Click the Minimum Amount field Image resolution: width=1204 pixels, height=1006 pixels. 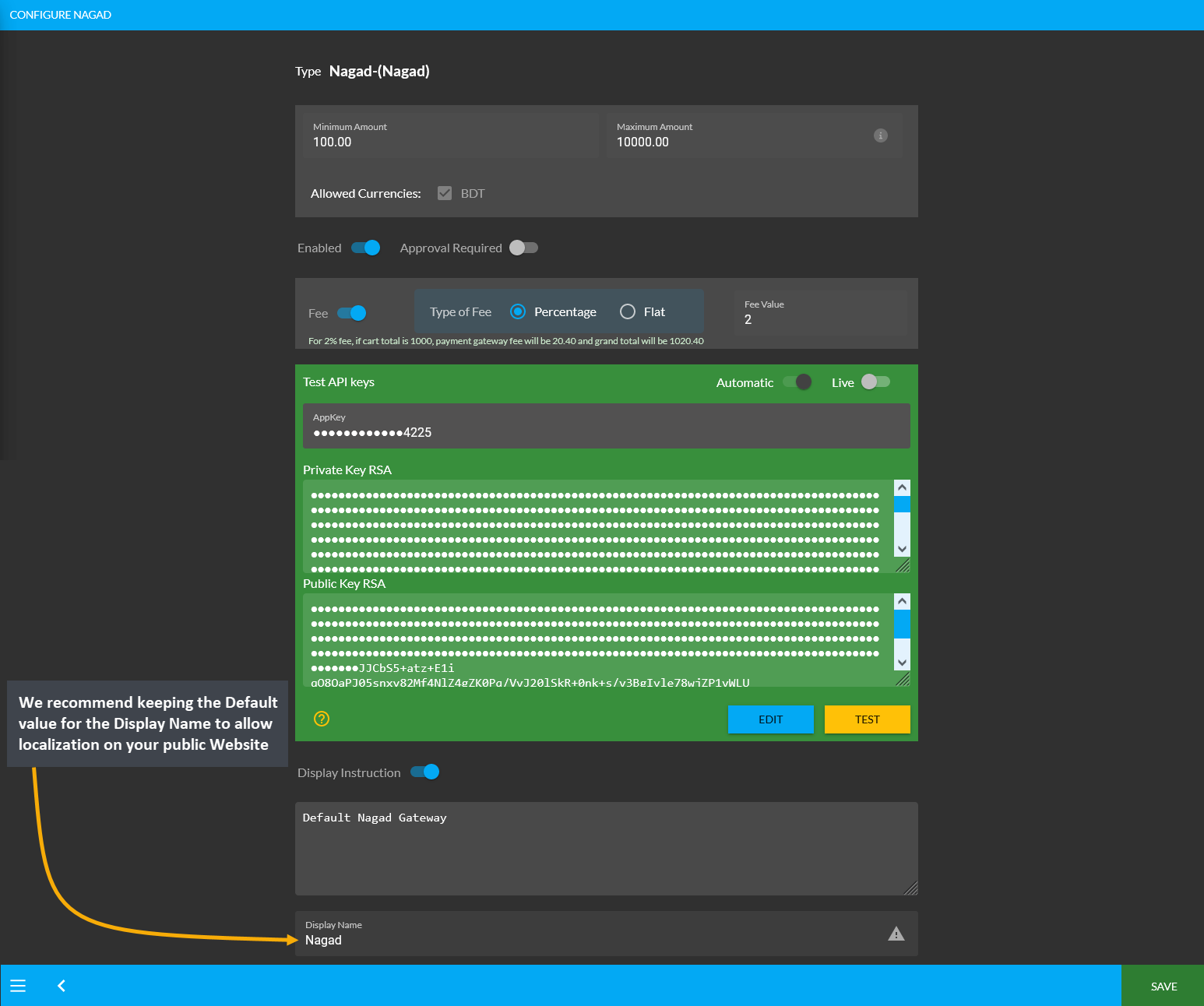451,135
